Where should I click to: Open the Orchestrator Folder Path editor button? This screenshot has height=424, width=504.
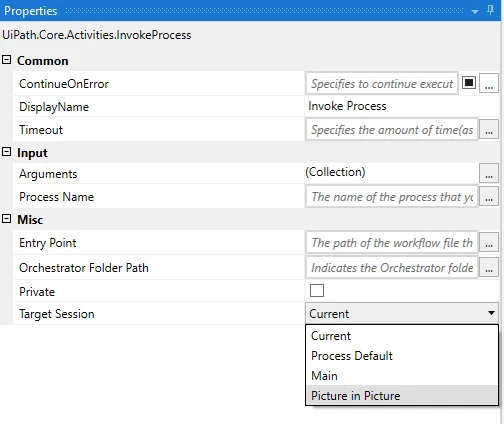coord(489,268)
